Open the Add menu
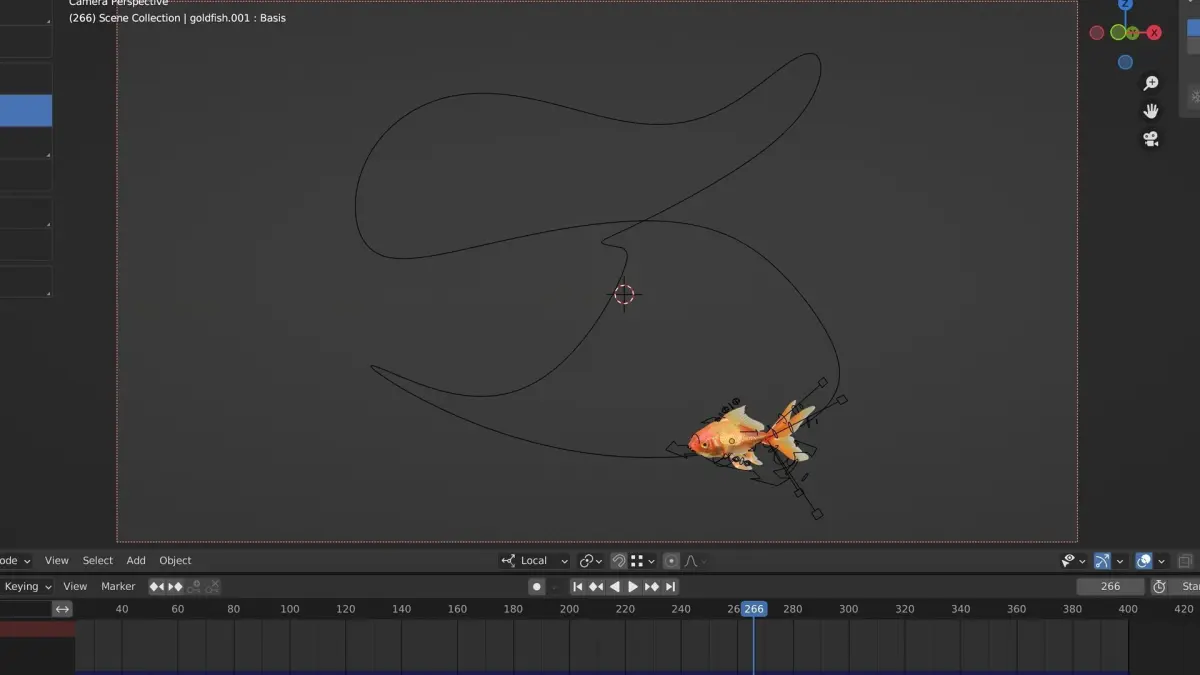The width and height of the screenshot is (1200, 675). [136, 561]
